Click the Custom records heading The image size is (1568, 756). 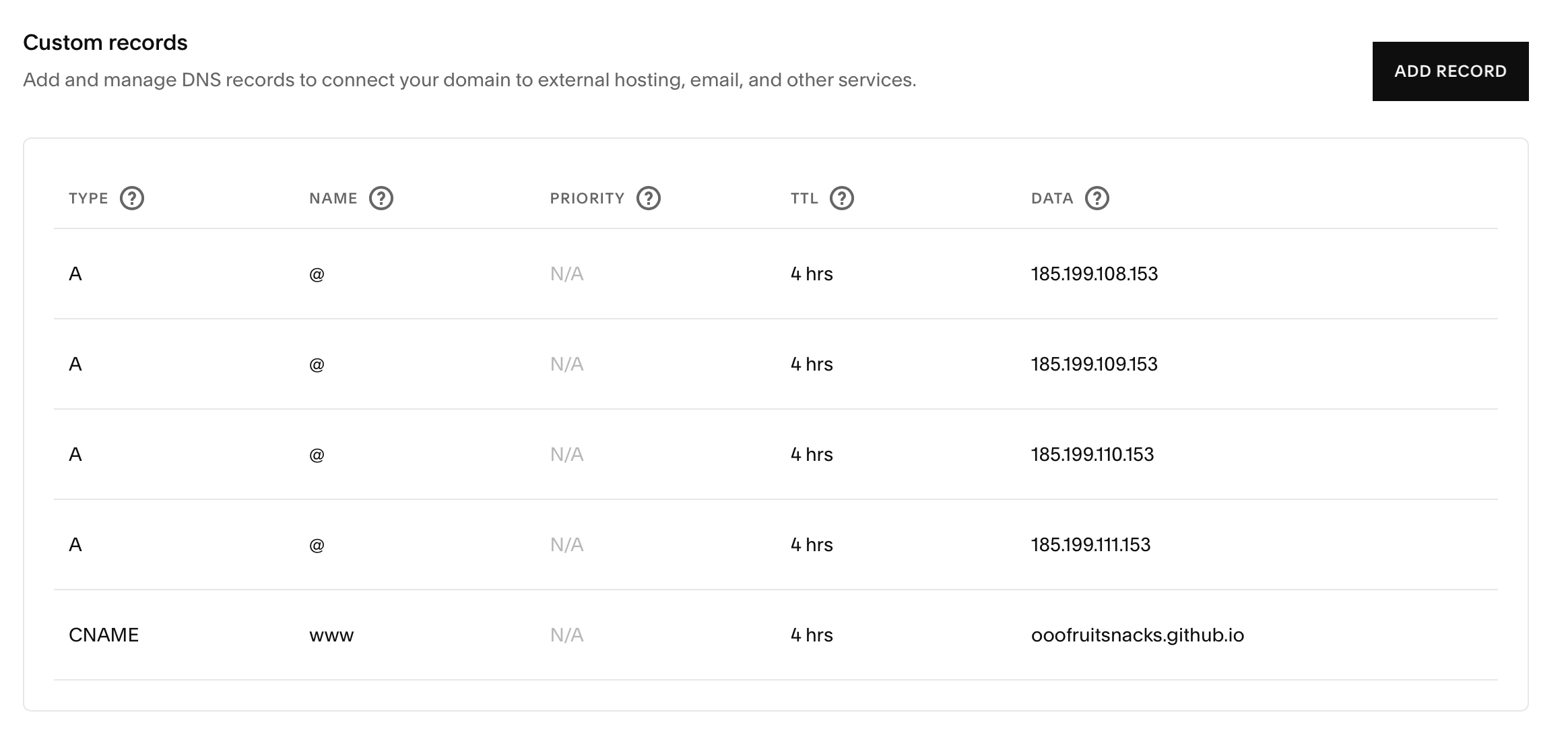coord(105,42)
